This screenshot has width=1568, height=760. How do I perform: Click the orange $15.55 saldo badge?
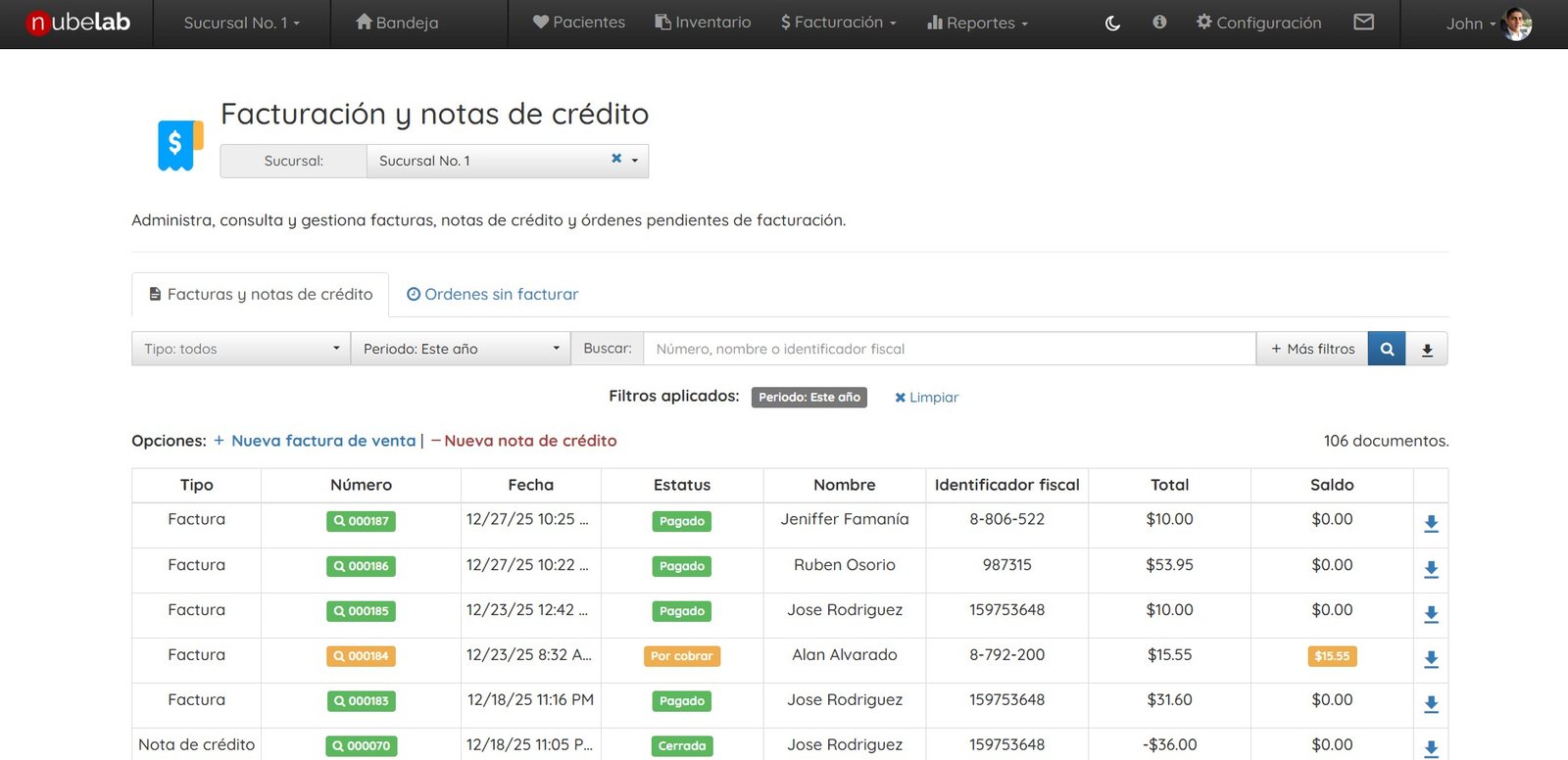click(1332, 656)
